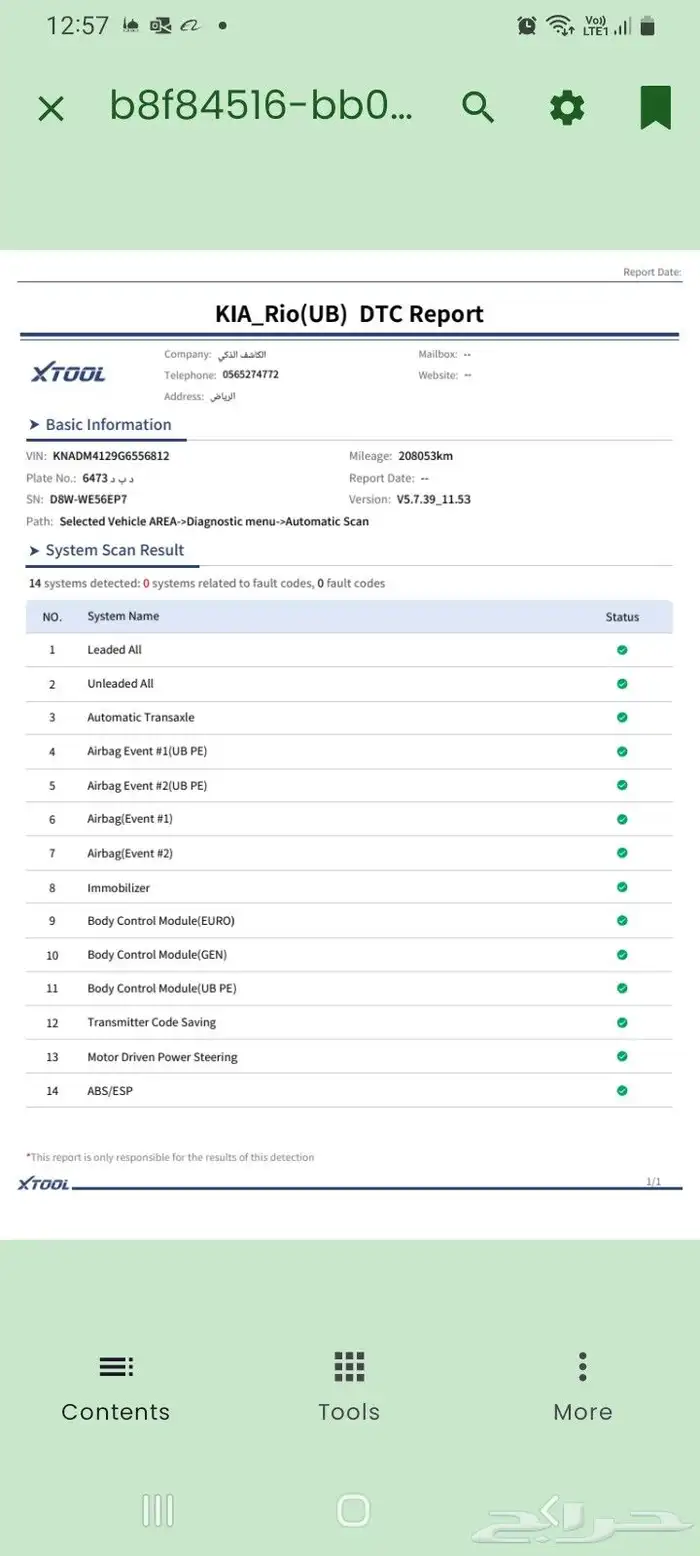This screenshot has width=700, height=1556.
Task: Tap the Motor Driven Power Steering row
Action: point(162,1057)
